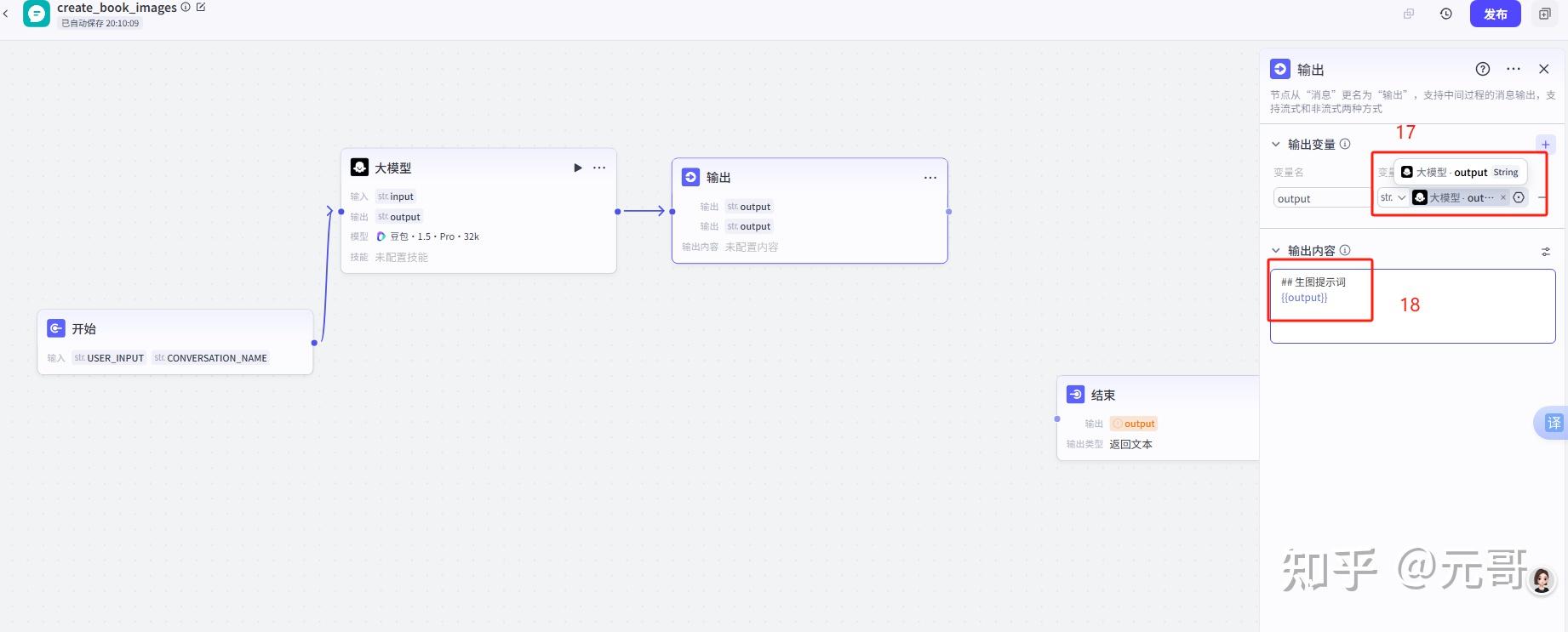This screenshot has height=632, width=1568.
Task: Click the edit icon beside create_book_images
Action: 201,7
